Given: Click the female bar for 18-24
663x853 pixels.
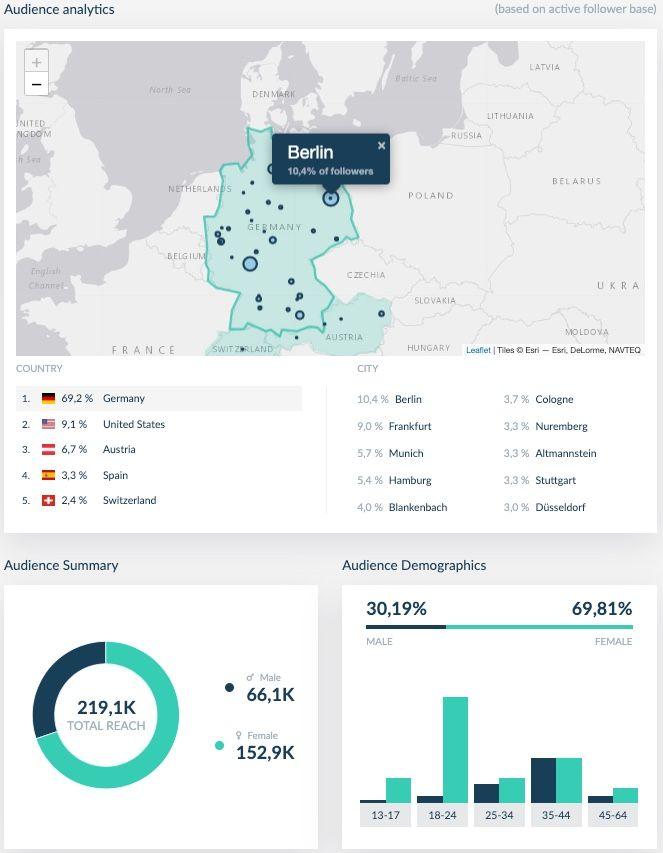Looking at the screenshot, I should point(455,750).
